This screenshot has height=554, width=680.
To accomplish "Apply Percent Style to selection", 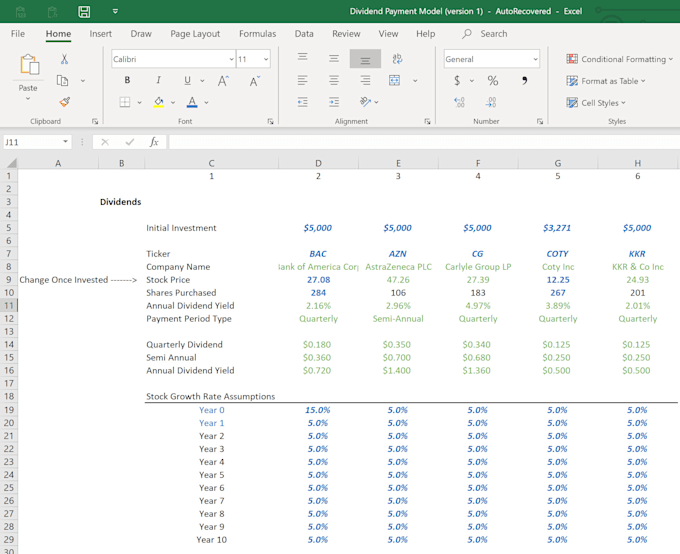I will pos(492,81).
